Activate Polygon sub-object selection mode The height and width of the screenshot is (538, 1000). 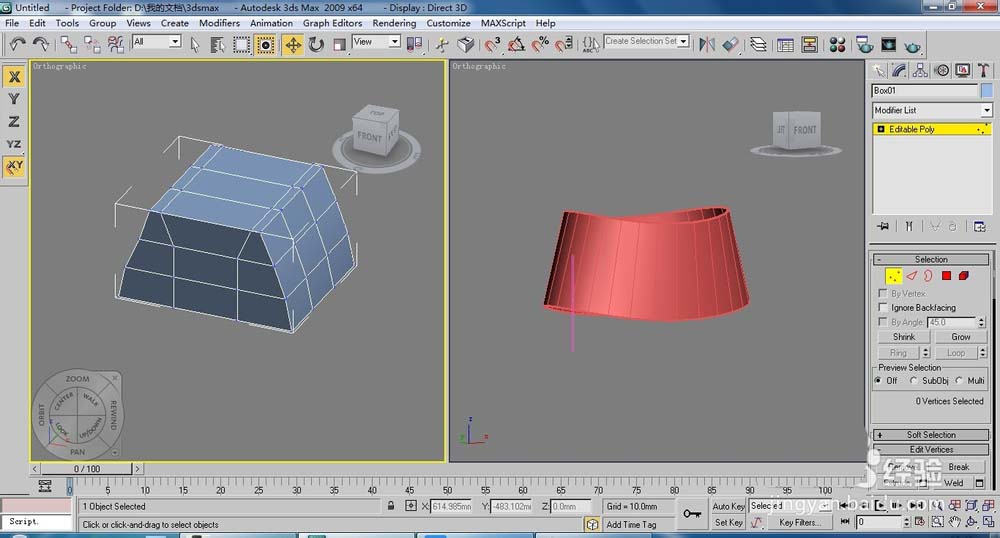(946, 275)
